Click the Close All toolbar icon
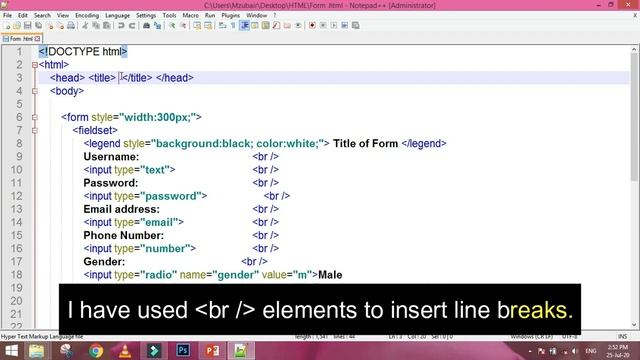 pyautogui.click(x=60, y=25)
